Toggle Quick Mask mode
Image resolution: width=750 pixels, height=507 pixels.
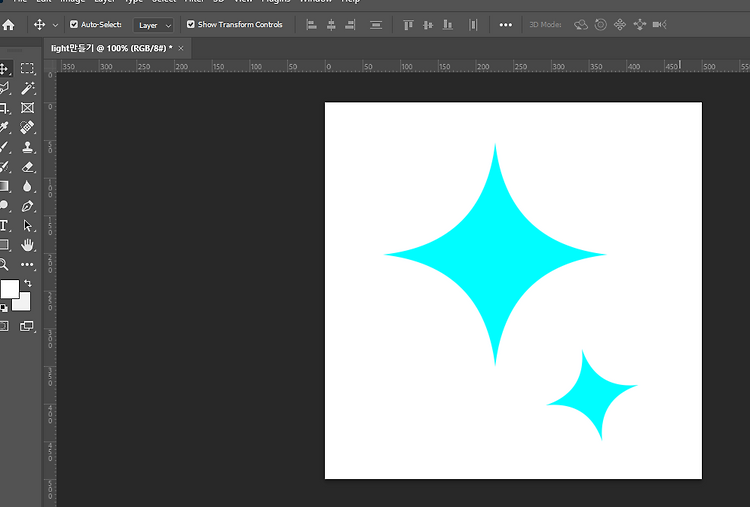(x=4, y=326)
